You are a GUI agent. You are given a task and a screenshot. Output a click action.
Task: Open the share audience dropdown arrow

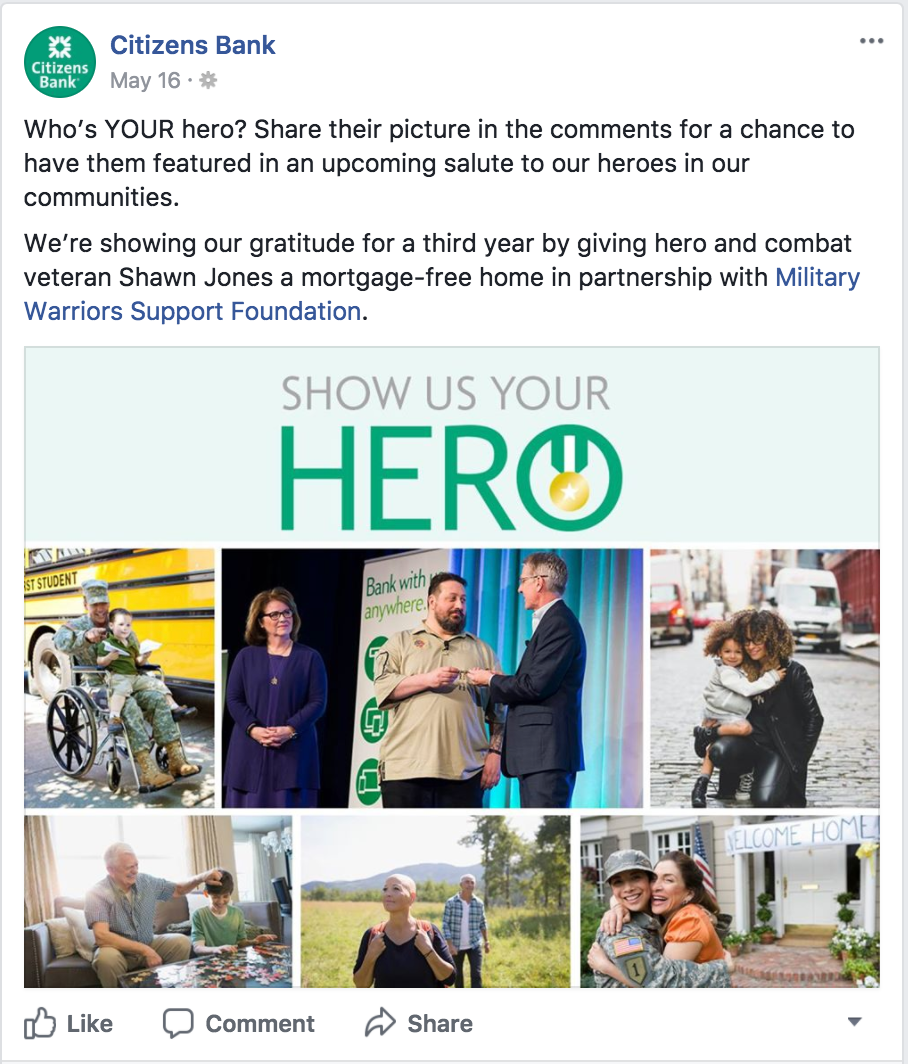854,1021
